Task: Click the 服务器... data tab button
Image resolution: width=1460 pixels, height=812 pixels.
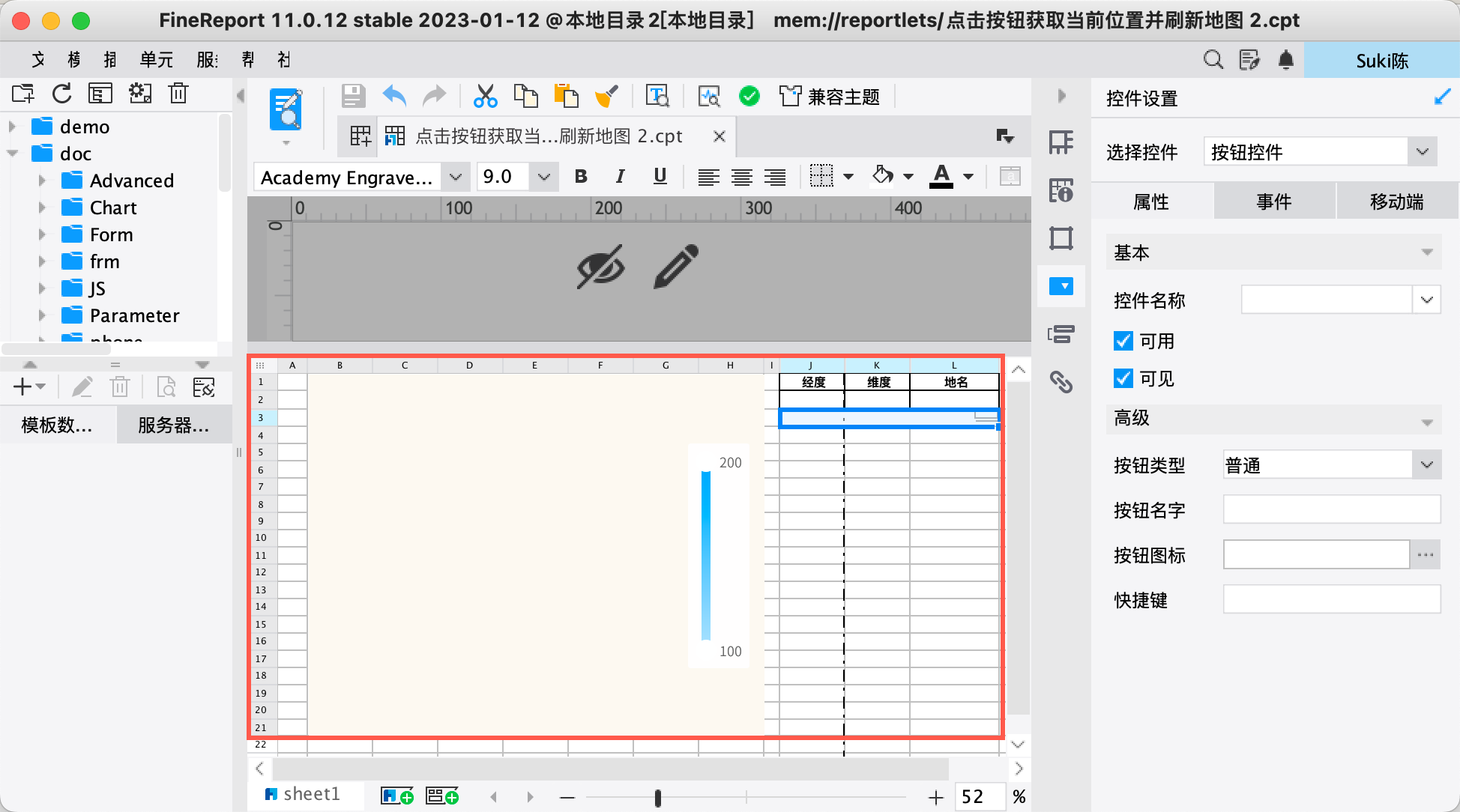Action: click(173, 425)
